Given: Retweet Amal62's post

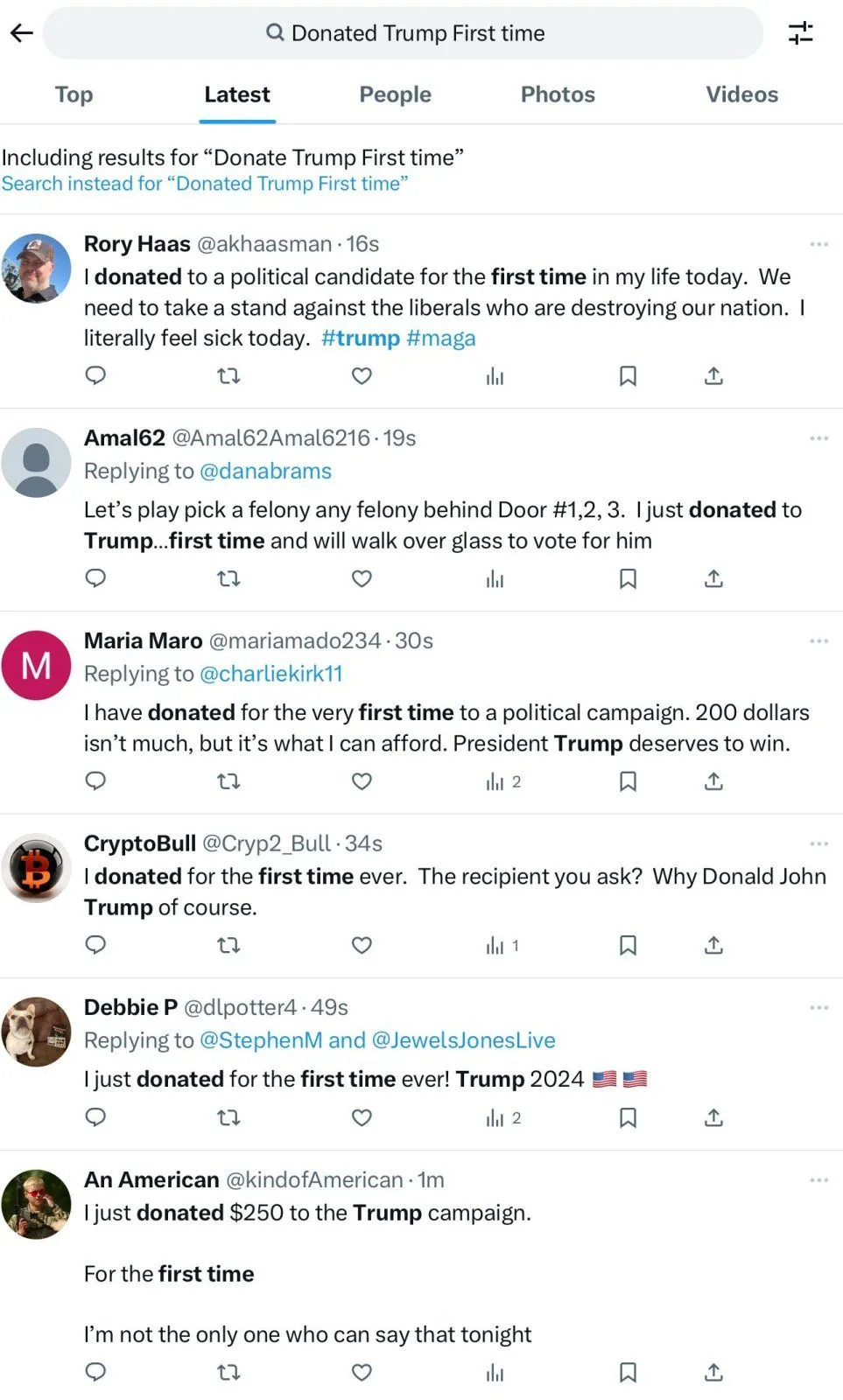Looking at the screenshot, I should 228,579.
